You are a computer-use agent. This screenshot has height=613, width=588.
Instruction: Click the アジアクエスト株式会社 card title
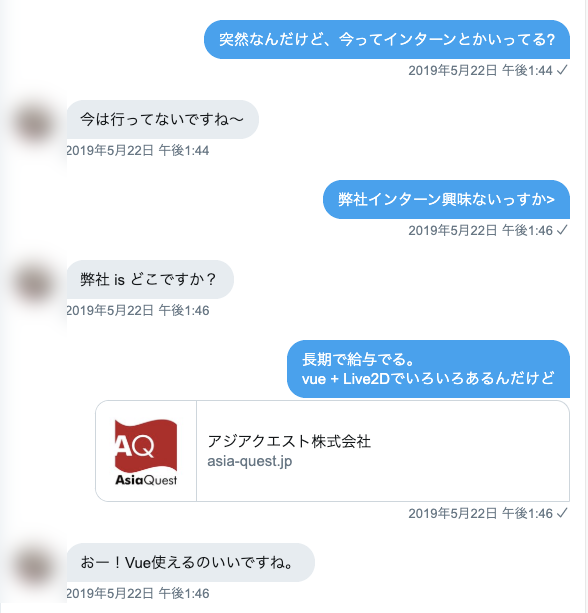tap(289, 441)
